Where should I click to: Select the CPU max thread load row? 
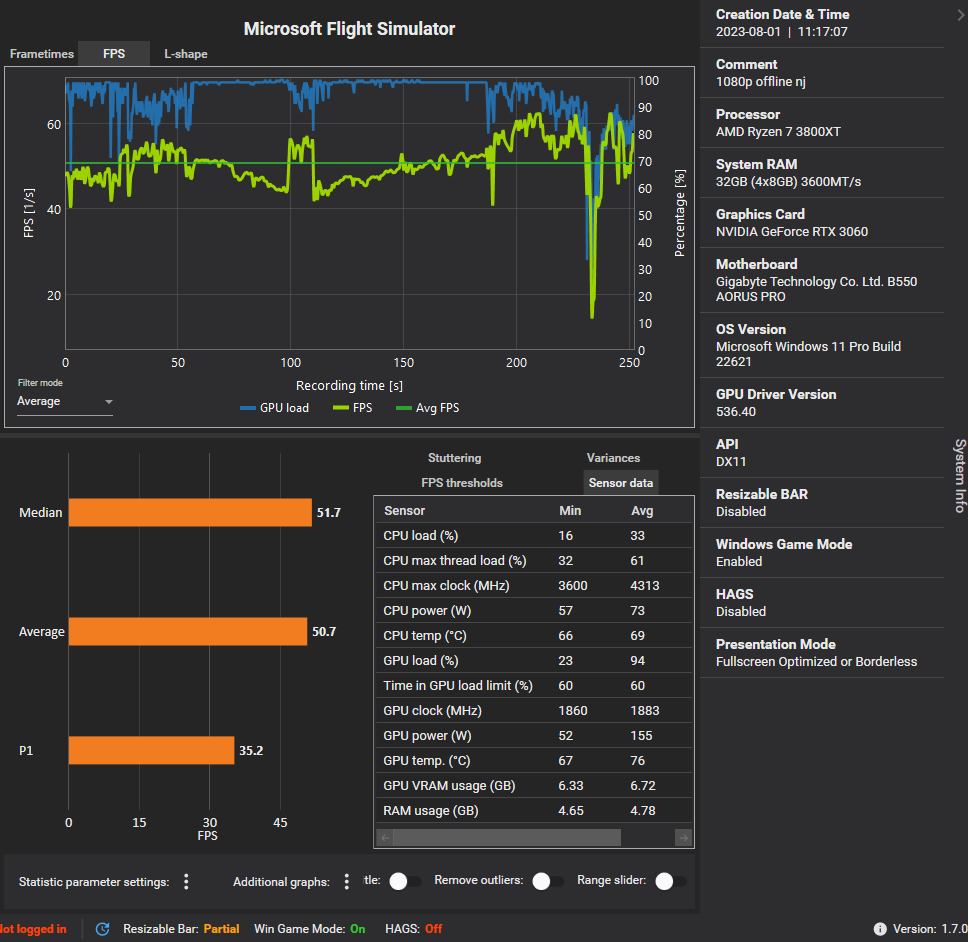[x=533, y=561]
